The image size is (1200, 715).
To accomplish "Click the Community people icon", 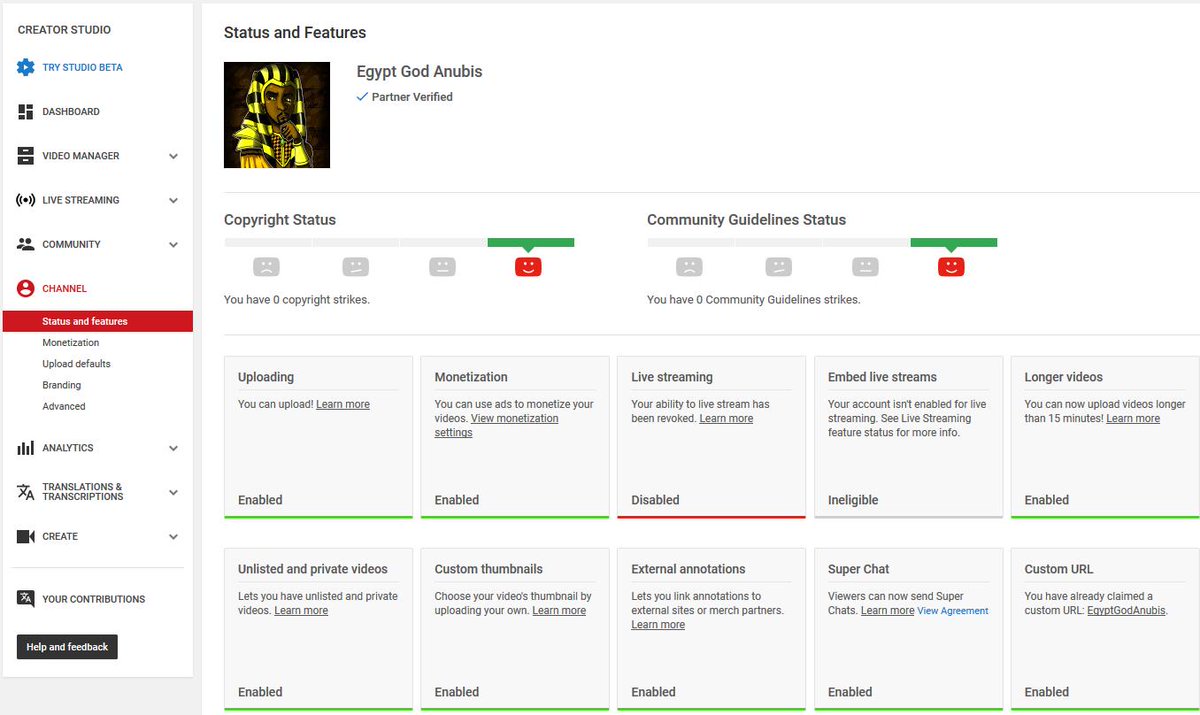I will coord(26,244).
